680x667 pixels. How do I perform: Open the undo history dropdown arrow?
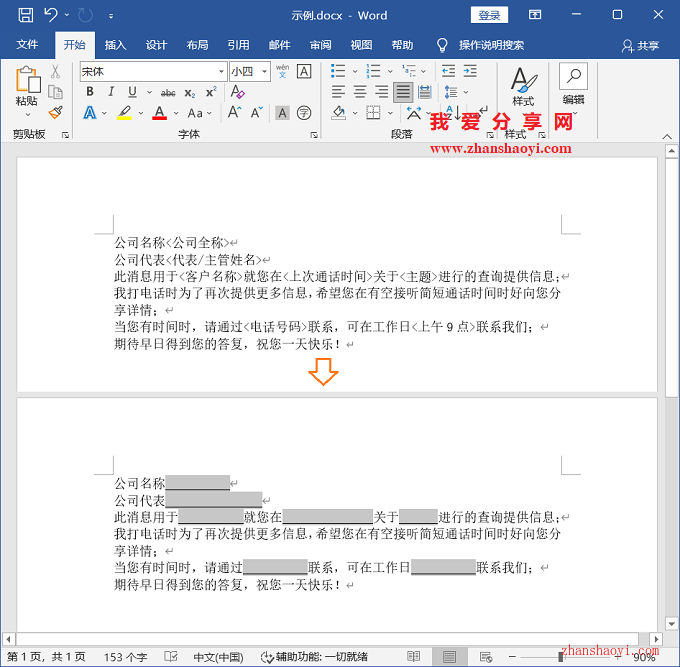click(x=67, y=16)
